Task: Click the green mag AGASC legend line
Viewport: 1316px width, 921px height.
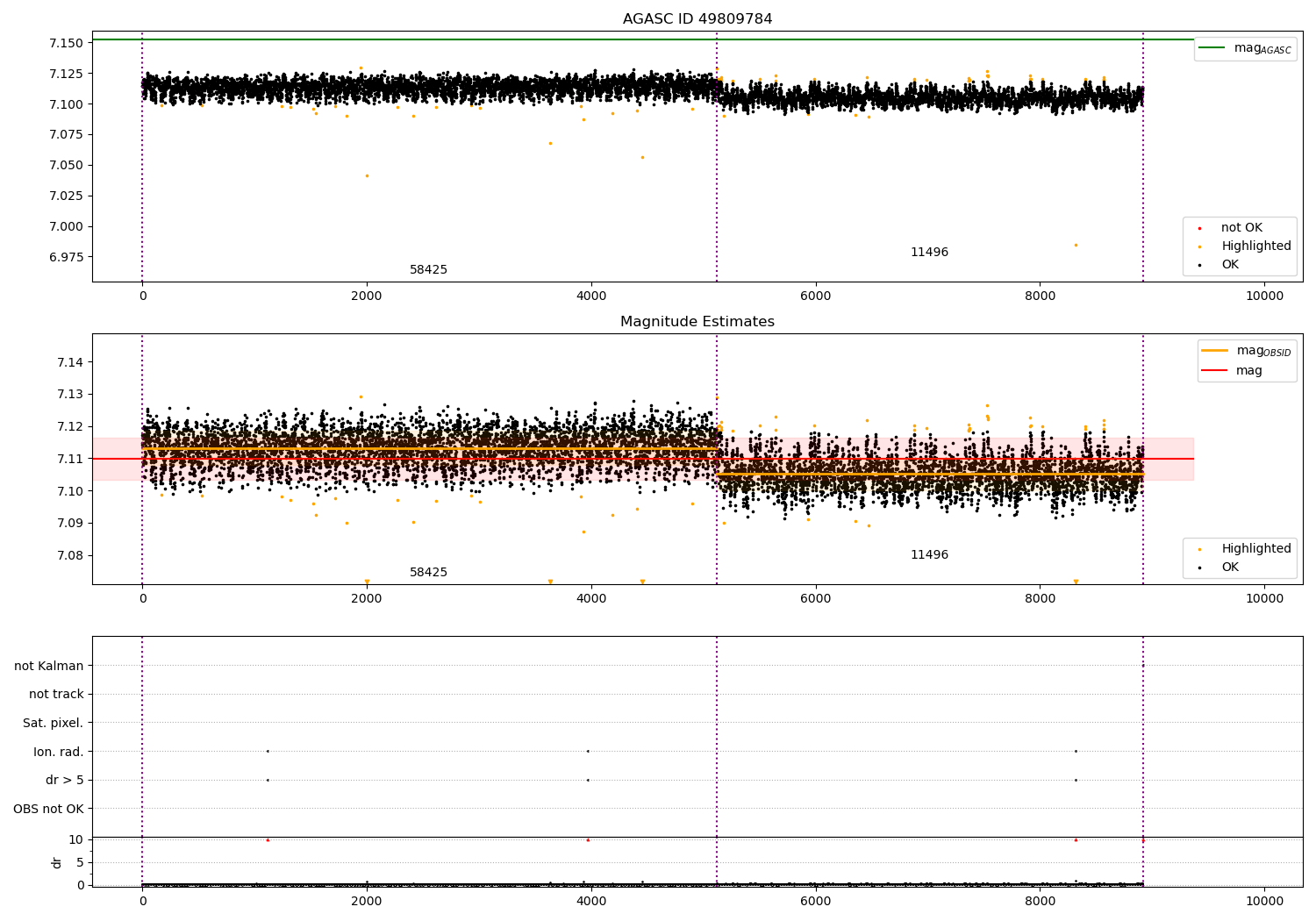Action: 1213,48
